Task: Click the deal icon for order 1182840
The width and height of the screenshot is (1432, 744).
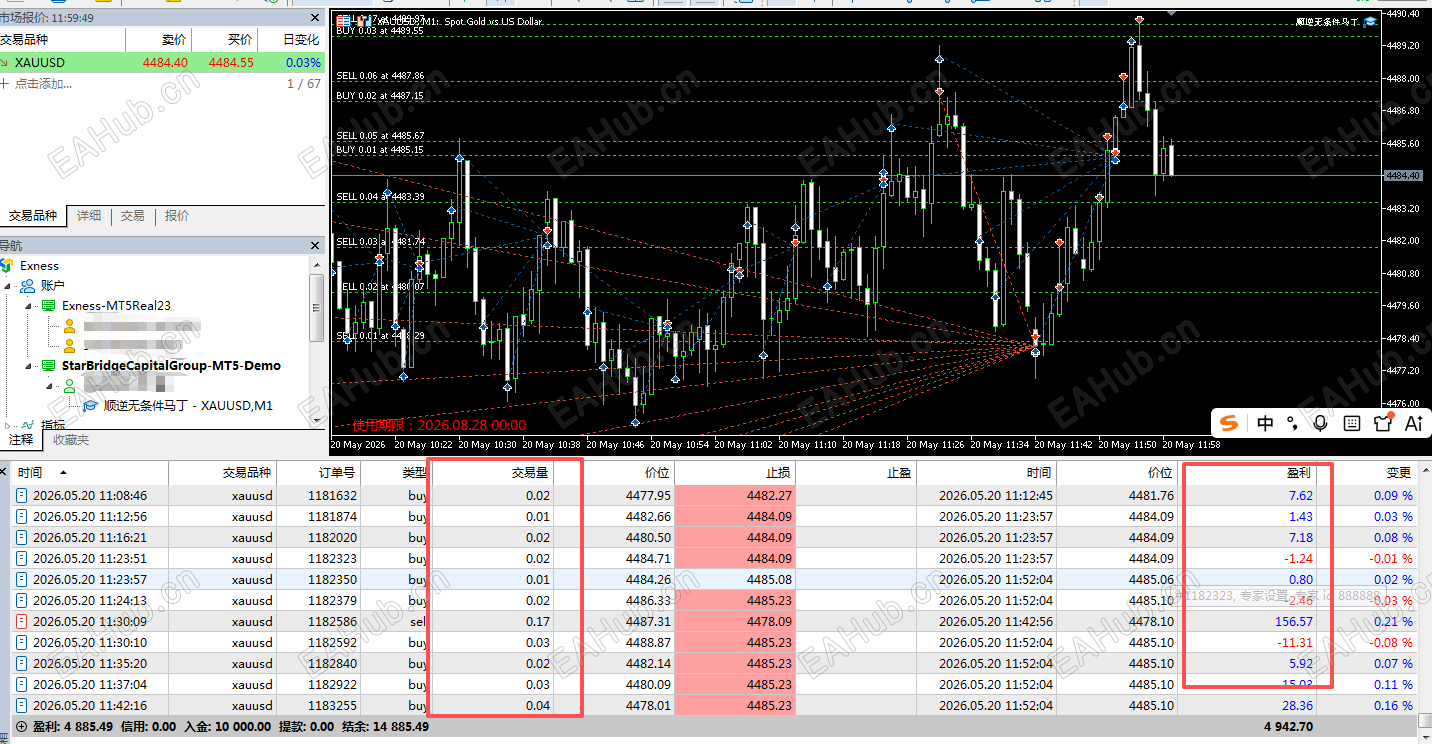Action: pyautogui.click(x=22, y=663)
